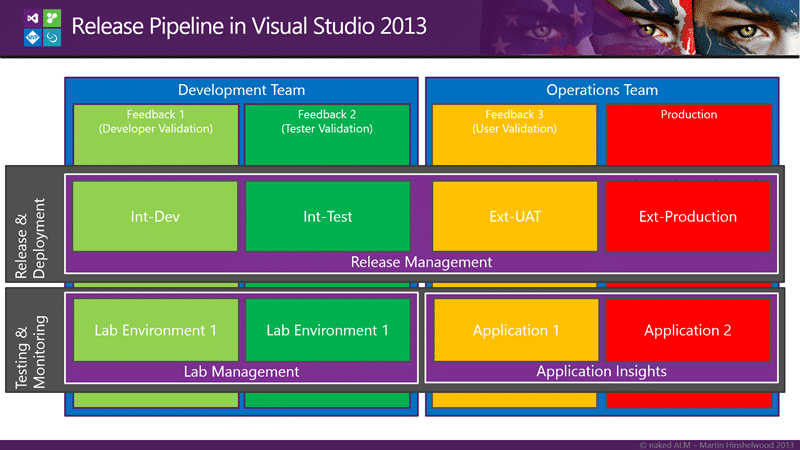
Task: Click the Feedback 1 Developer Validation block
Action: (156, 135)
